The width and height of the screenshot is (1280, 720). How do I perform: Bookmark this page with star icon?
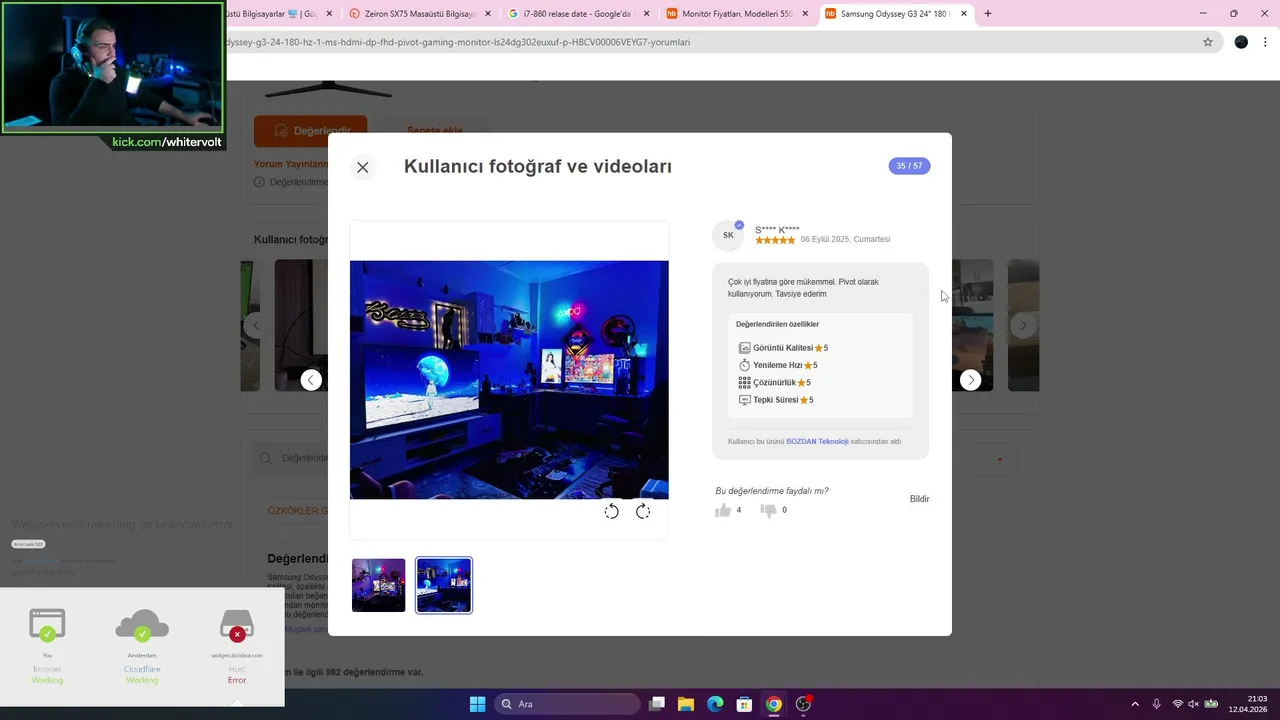[1208, 42]
